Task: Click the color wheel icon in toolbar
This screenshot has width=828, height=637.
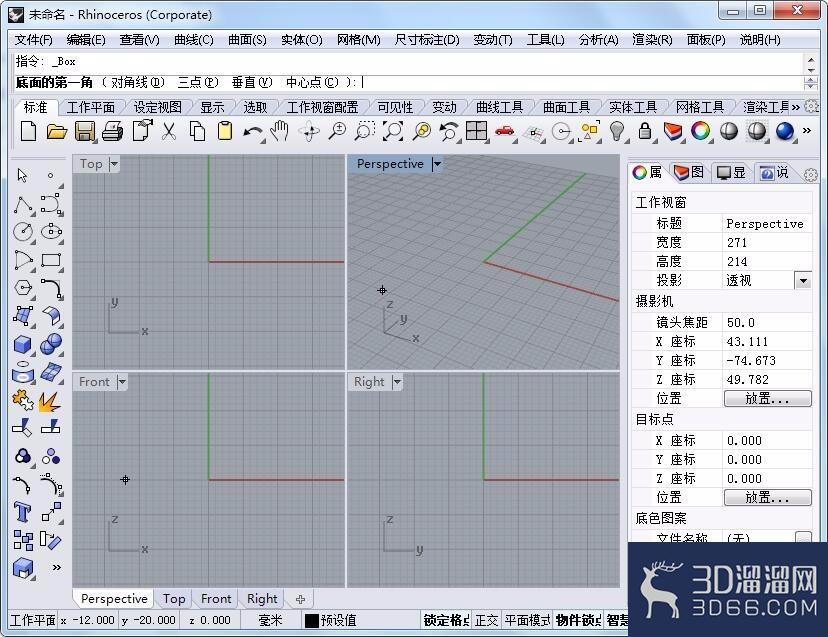Action: 700,131
